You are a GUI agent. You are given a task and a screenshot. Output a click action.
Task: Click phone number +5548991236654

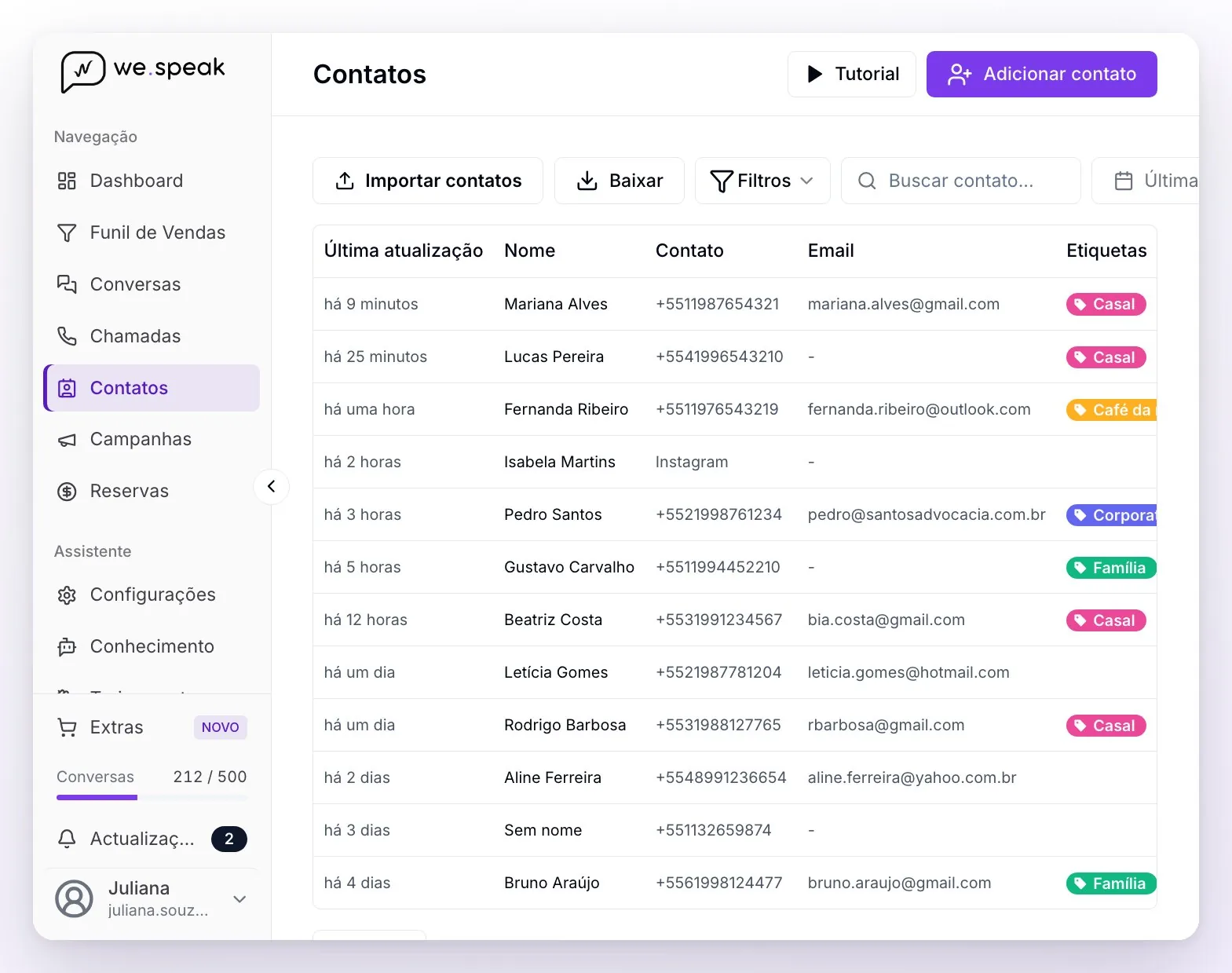coord(721,777)
